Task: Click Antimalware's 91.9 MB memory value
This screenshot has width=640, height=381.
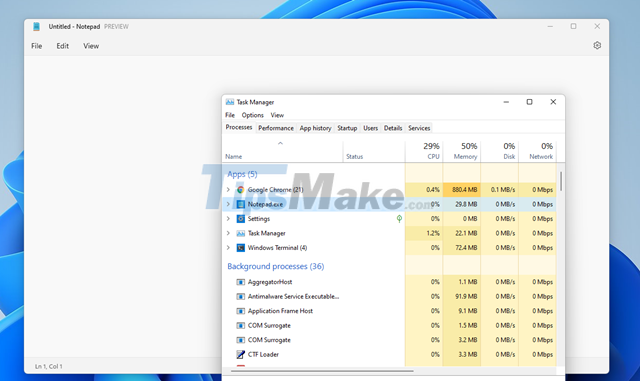Action: click(x=467, y=296)
